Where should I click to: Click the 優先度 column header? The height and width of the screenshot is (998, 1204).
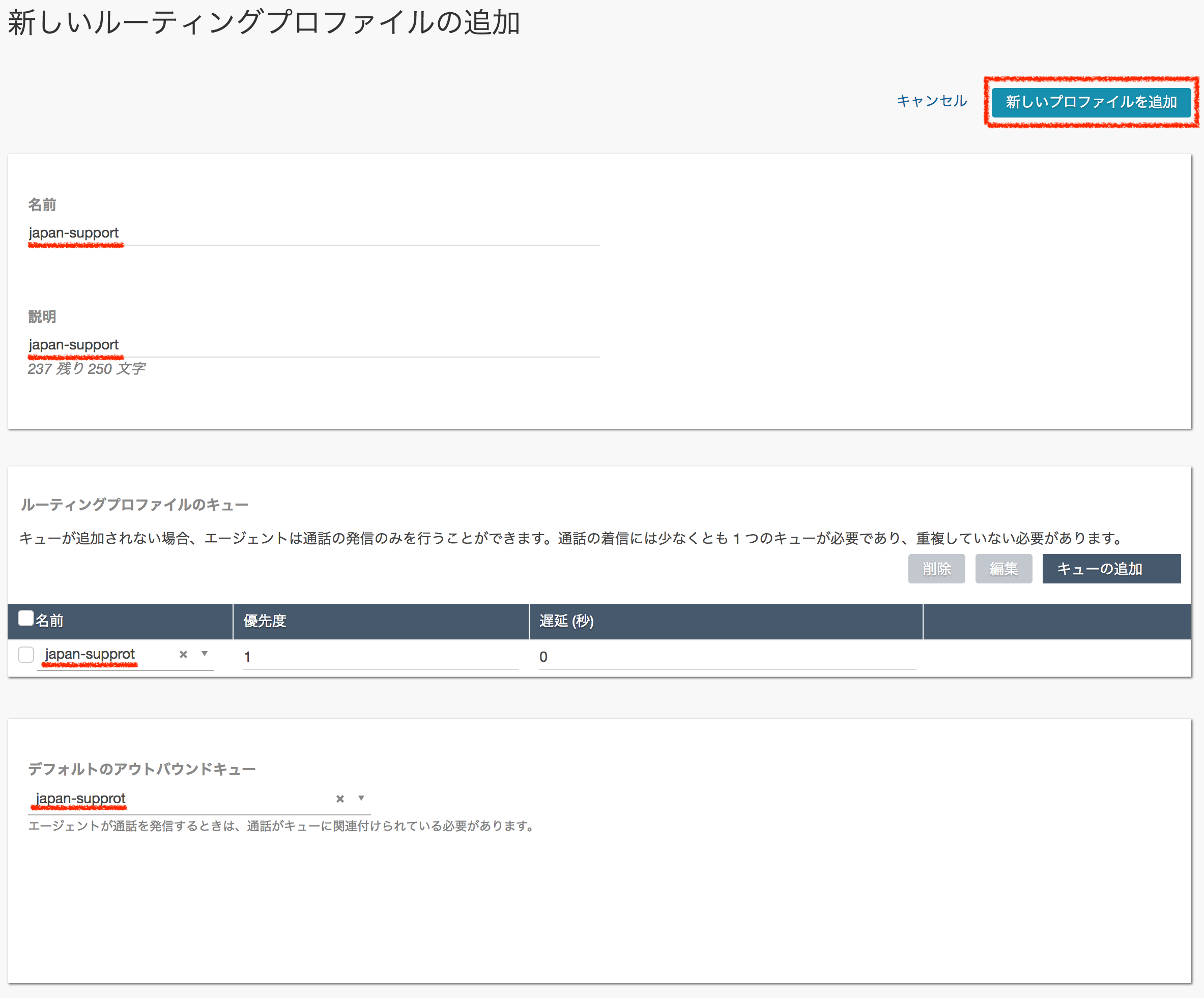(x=265, y=620)
